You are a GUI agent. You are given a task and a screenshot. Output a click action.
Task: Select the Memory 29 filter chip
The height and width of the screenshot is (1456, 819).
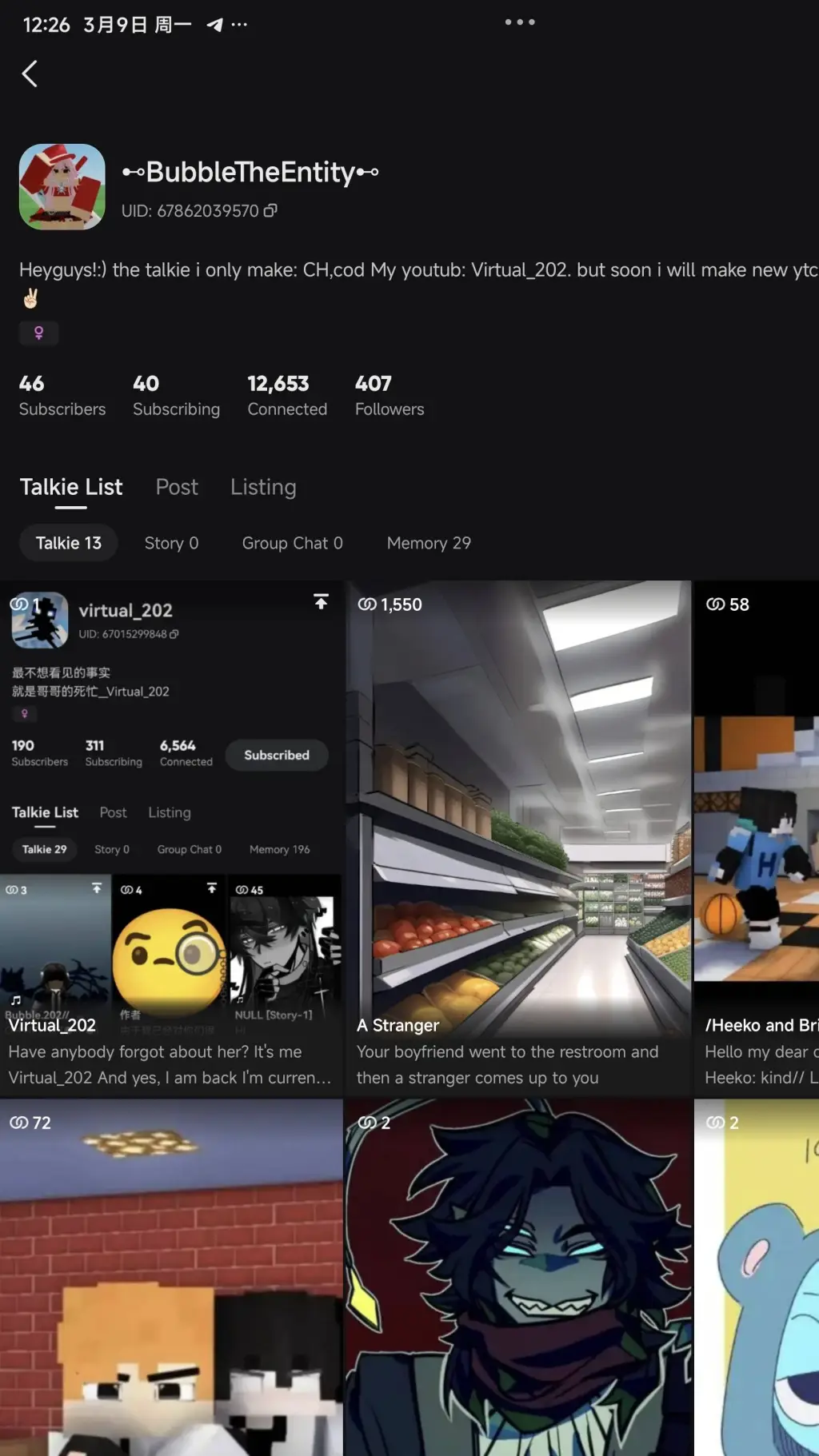(x=429, y=543)
